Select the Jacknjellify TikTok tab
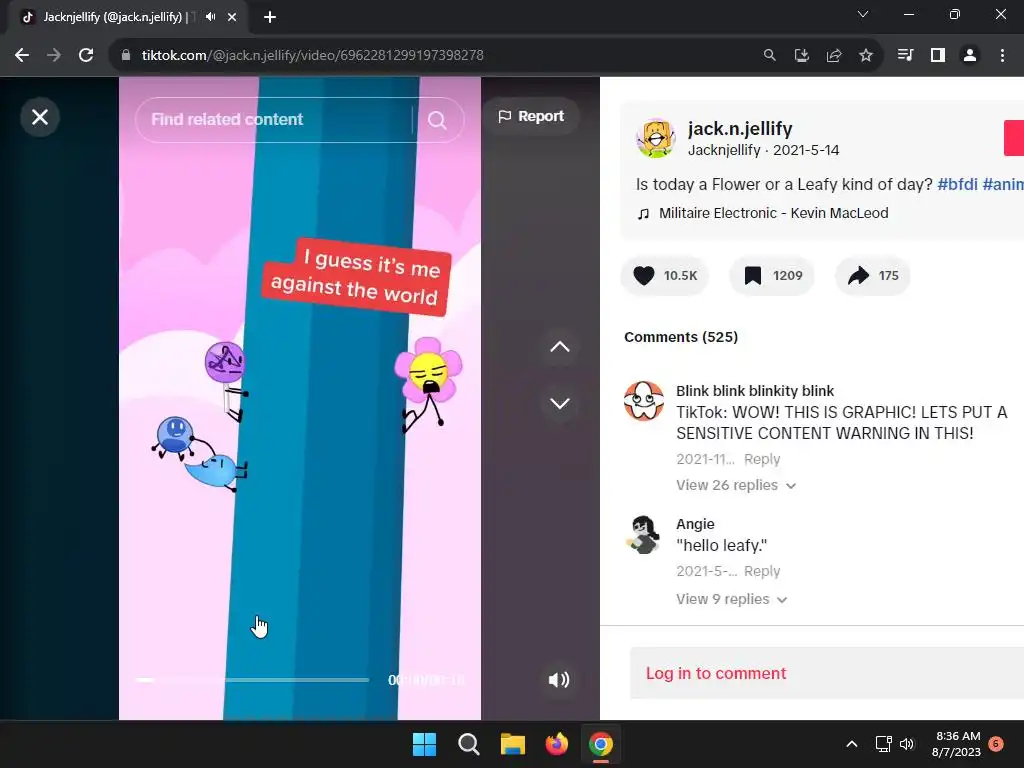 pyautogui.click(x=111, y=17)
